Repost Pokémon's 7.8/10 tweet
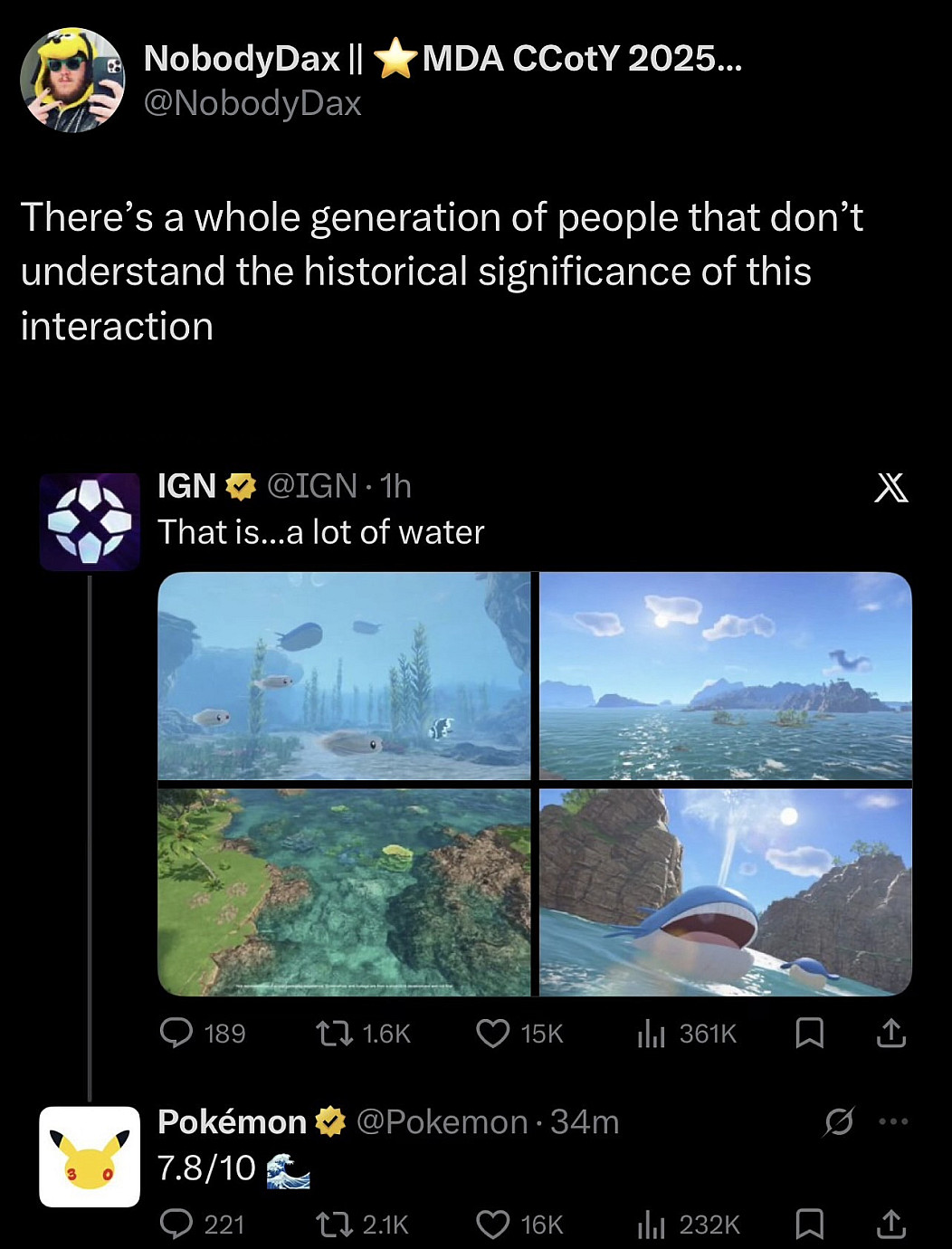952x1249 pixels. (334, 1225)
